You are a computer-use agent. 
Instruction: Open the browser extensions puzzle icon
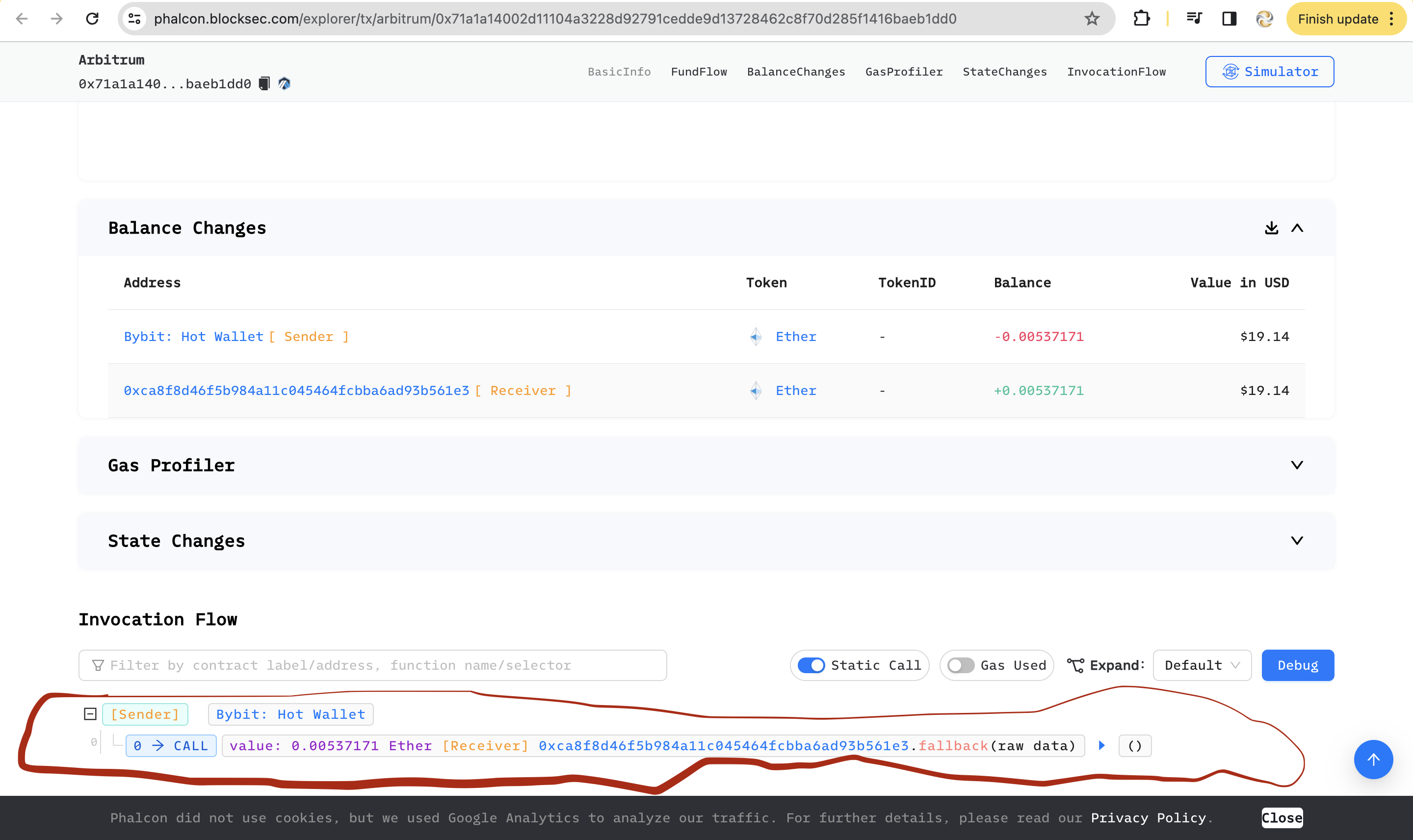pos(1141,19)
